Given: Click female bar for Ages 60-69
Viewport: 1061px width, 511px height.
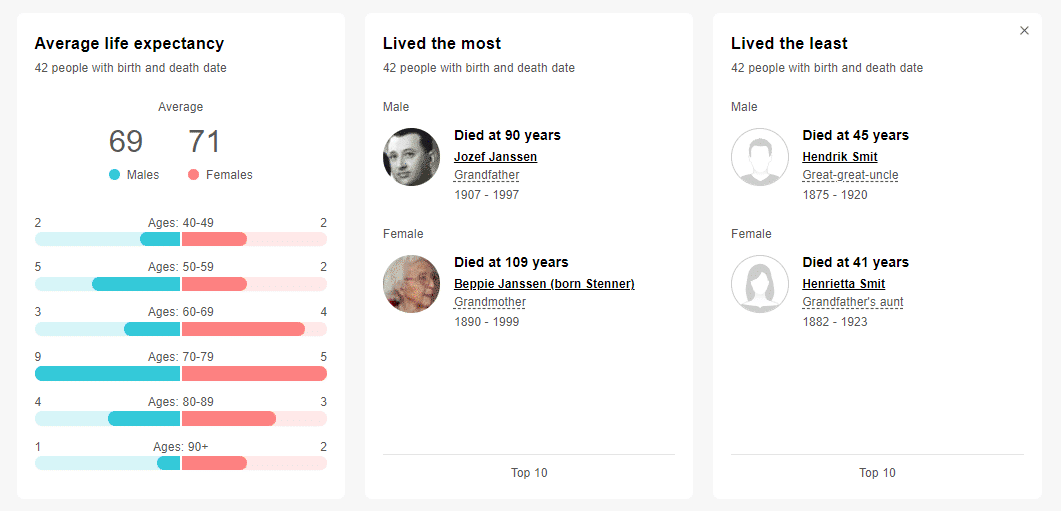Looking at the screenshot, I should 243,329.
